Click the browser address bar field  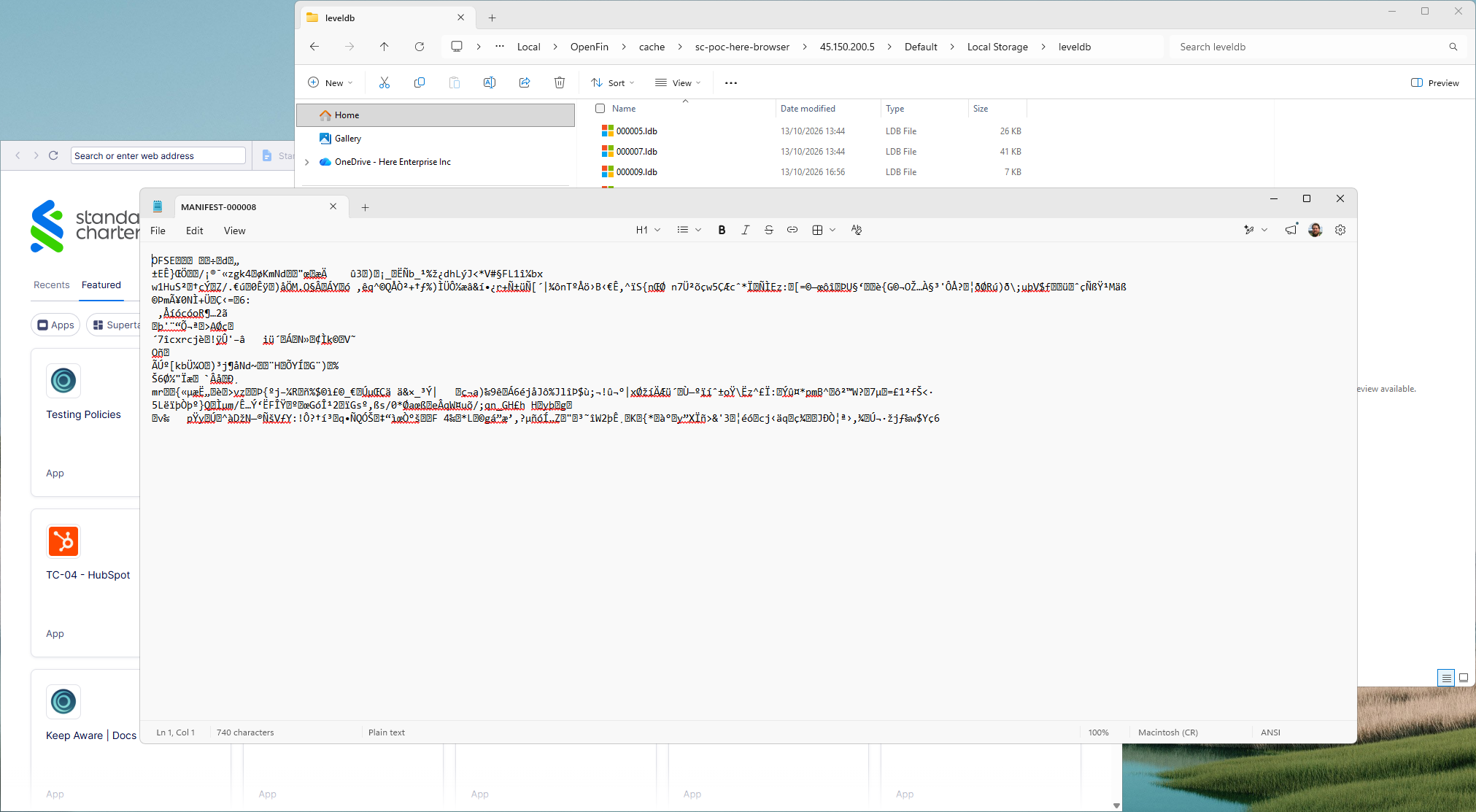tap(158, 155)
